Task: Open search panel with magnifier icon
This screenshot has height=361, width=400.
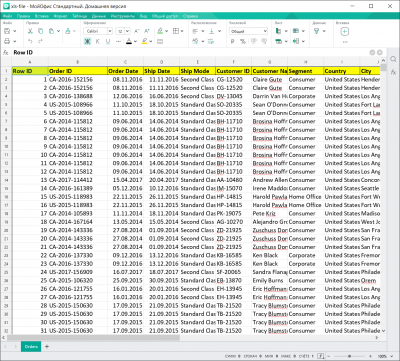Action: 393,59
